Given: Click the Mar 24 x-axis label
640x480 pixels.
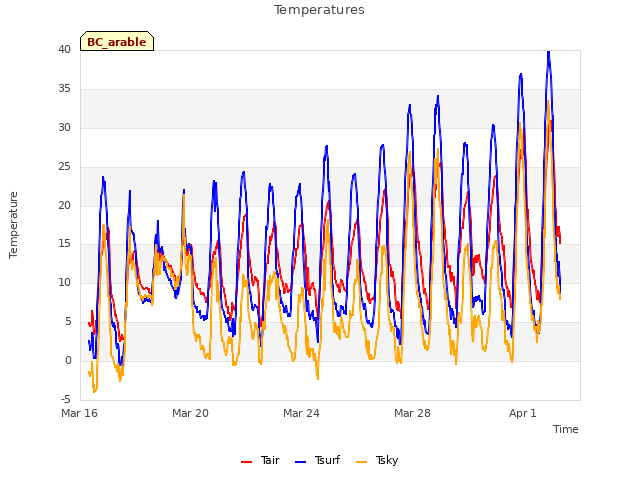Looking at the screenshot, I should (x=301, y=413).
